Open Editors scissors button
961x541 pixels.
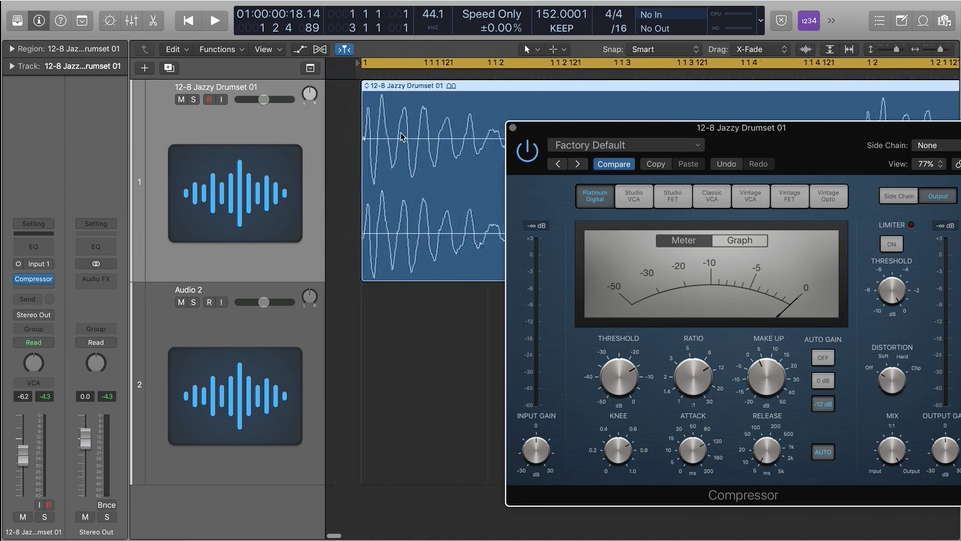coord(153,20)
